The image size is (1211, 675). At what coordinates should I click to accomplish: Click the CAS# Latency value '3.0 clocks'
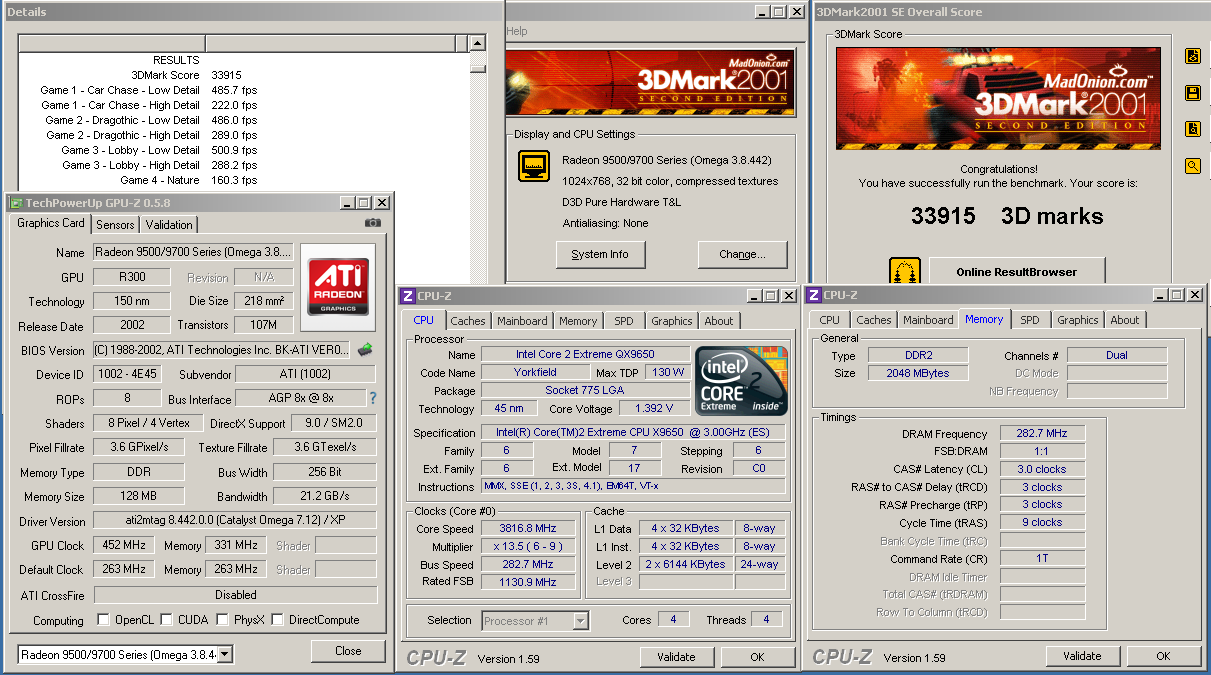pyautogui.click(x=1042, y=469)
